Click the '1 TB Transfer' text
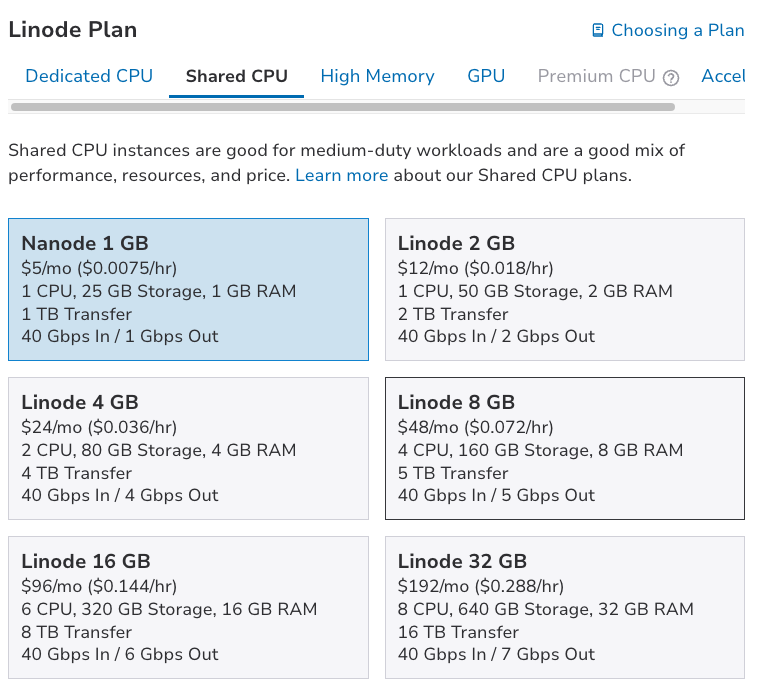Screen dimensions: 760x684 coord(77,314)
